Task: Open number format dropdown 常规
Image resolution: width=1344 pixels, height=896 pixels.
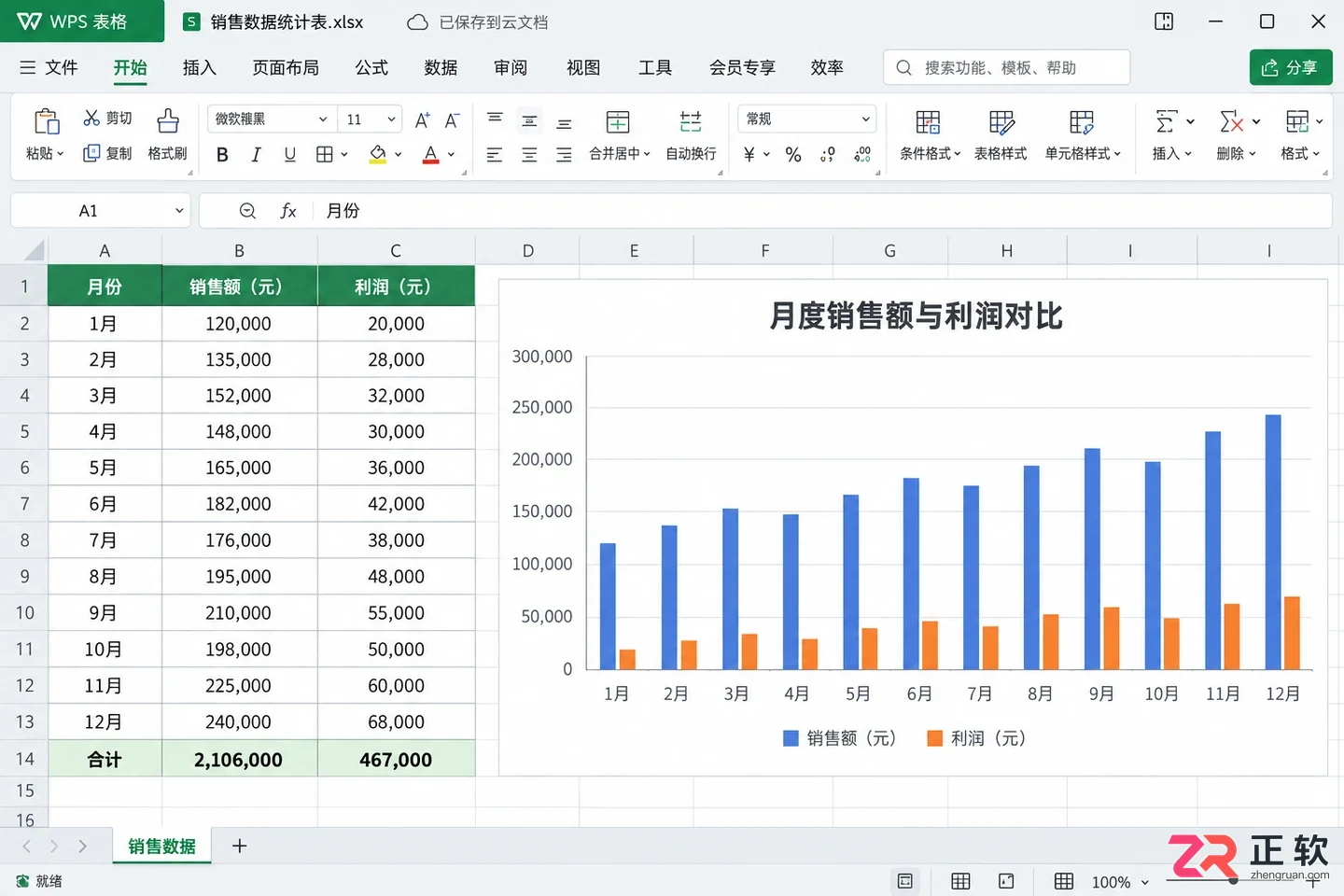Action: [x=807, y=119]
